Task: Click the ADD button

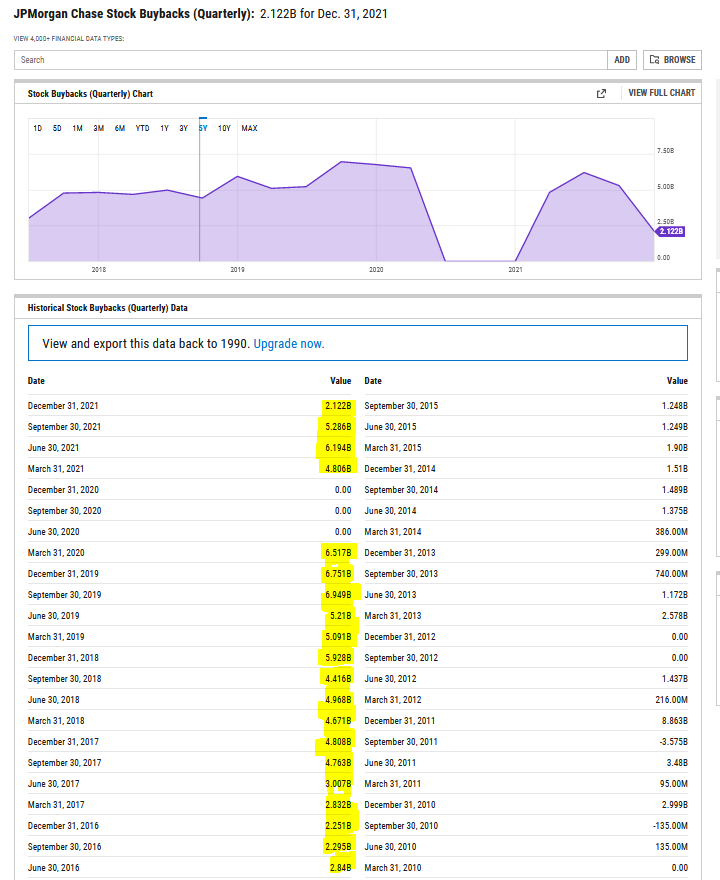Action: pos(622,59)
